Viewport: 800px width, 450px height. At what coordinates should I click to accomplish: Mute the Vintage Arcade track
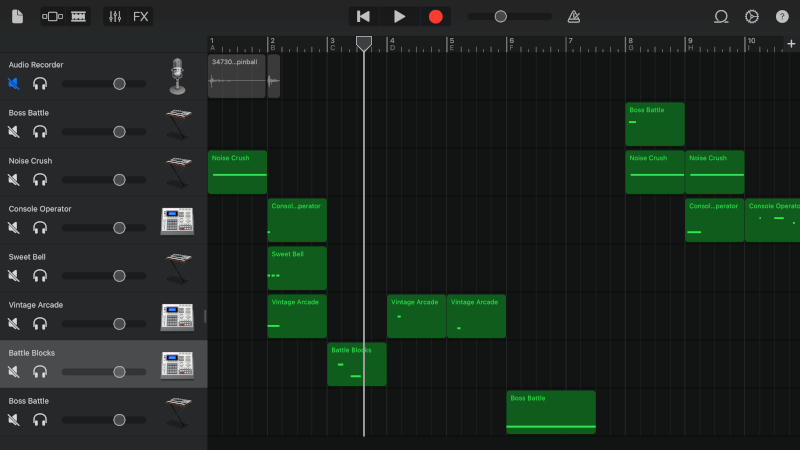click(14, 323)
